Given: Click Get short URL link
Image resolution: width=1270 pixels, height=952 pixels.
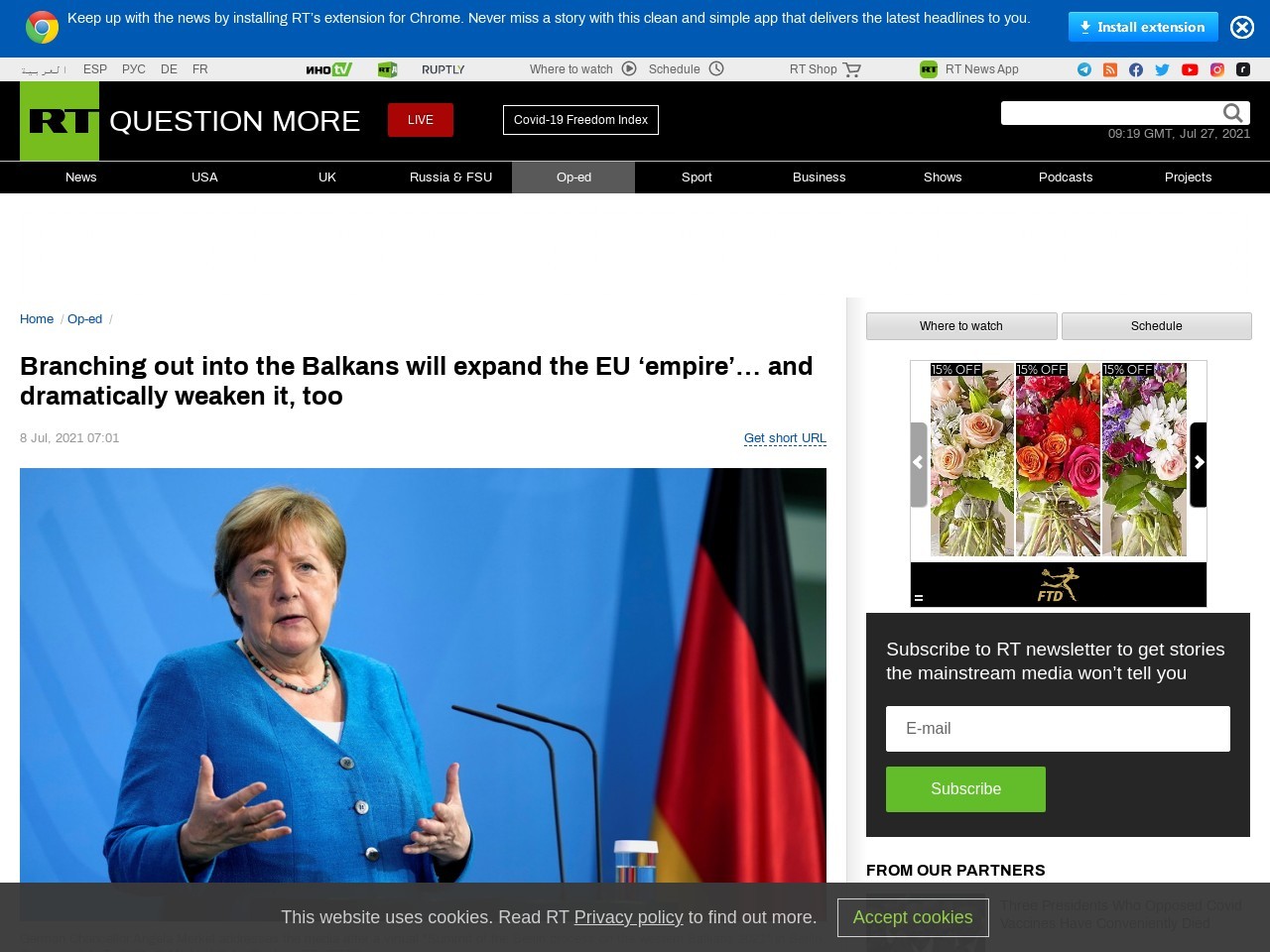Looking at the screenshot, I should tap(785, 438).
